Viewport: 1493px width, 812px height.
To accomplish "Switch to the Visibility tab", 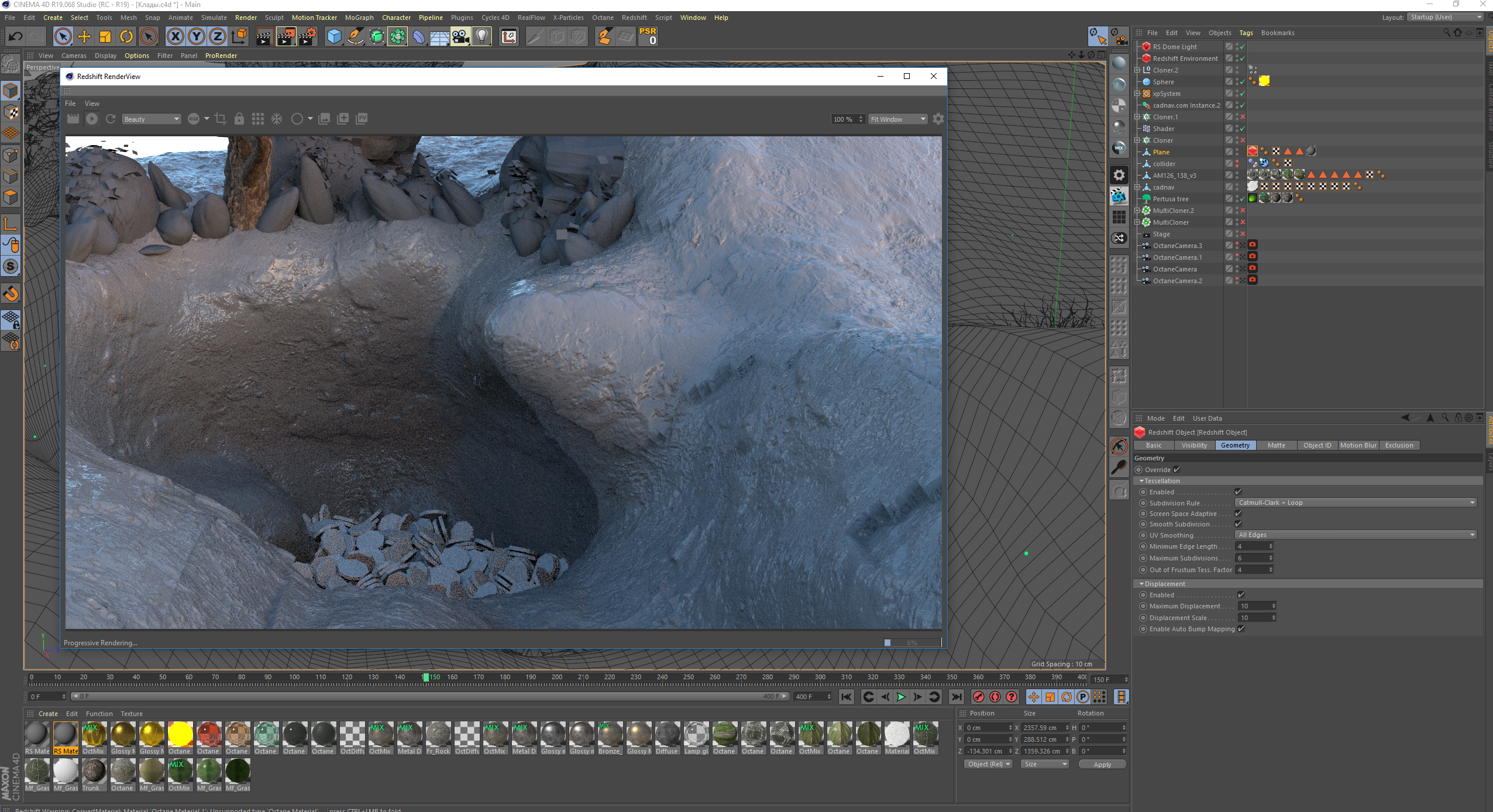I will (1193, 445).
